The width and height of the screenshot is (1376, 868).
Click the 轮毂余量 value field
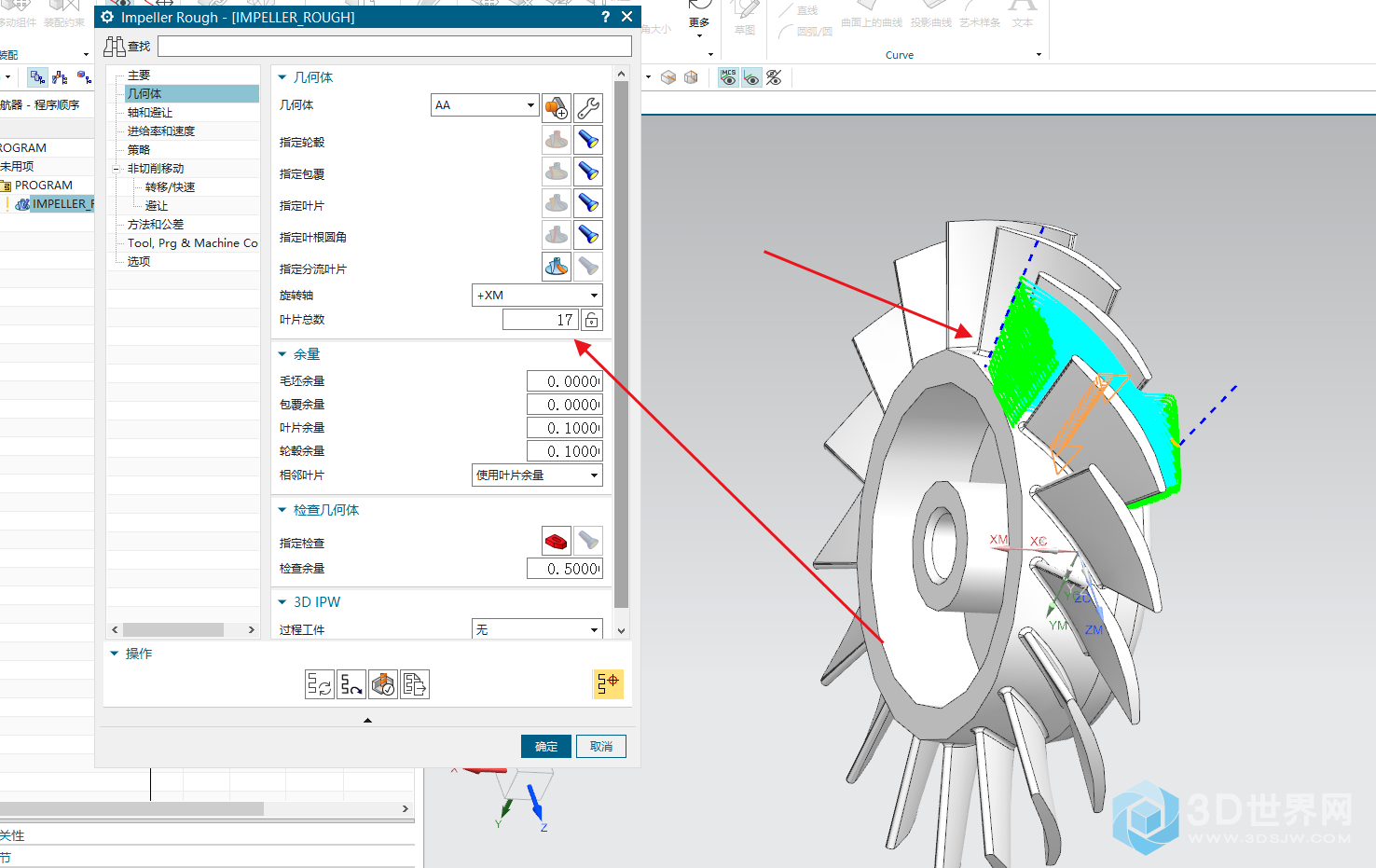565,451
